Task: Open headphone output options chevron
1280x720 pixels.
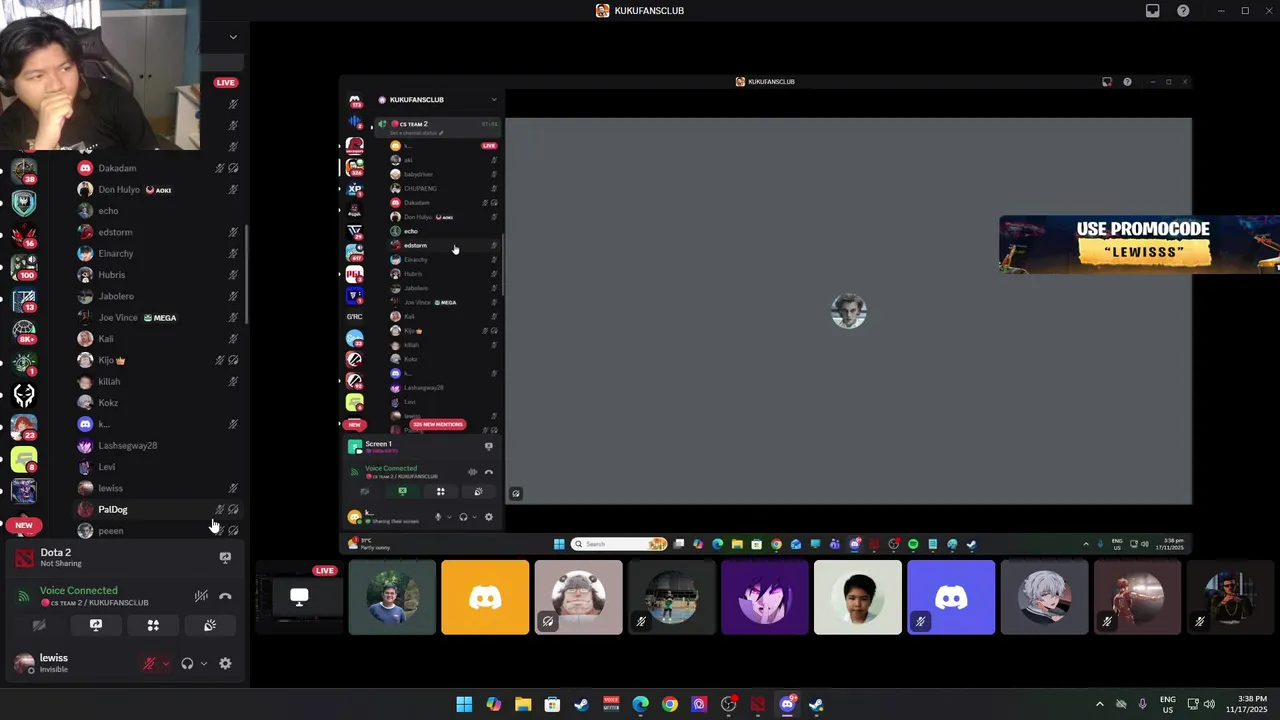Action: [x=203, y=663]
